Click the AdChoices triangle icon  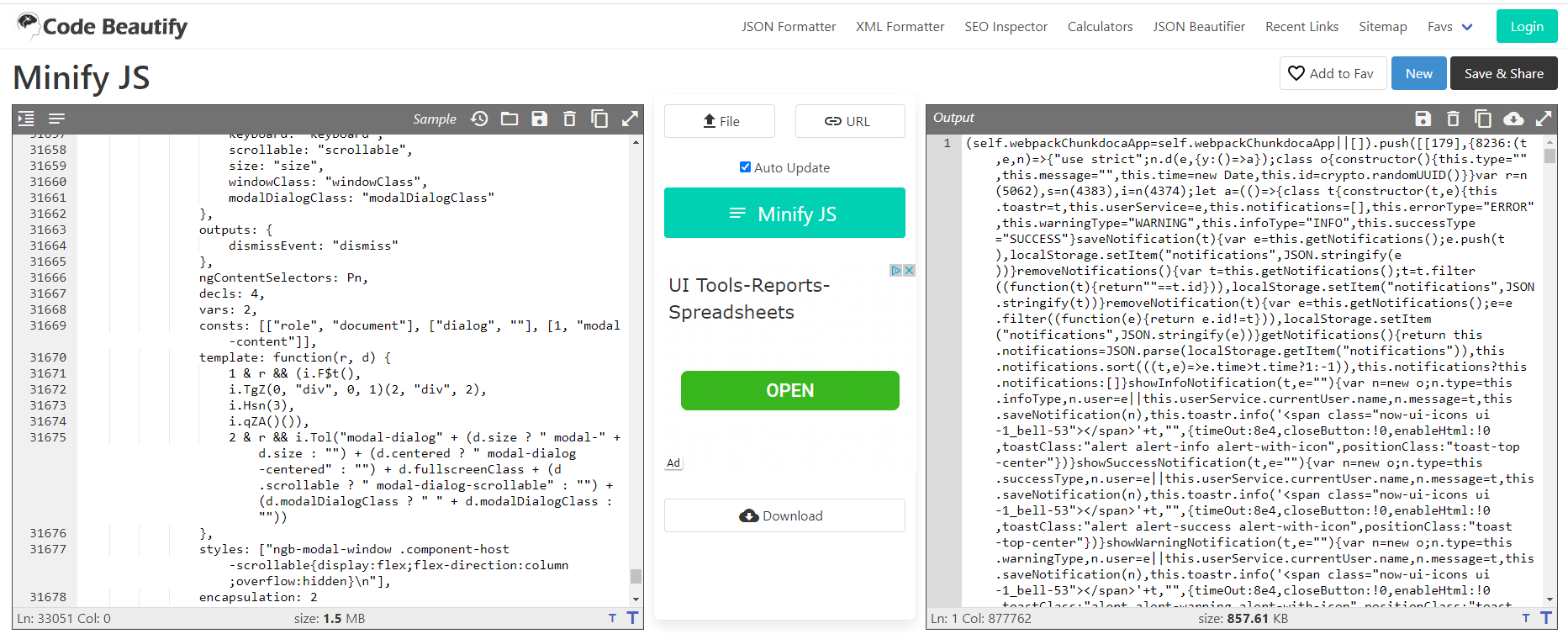[x=896, y=271]
